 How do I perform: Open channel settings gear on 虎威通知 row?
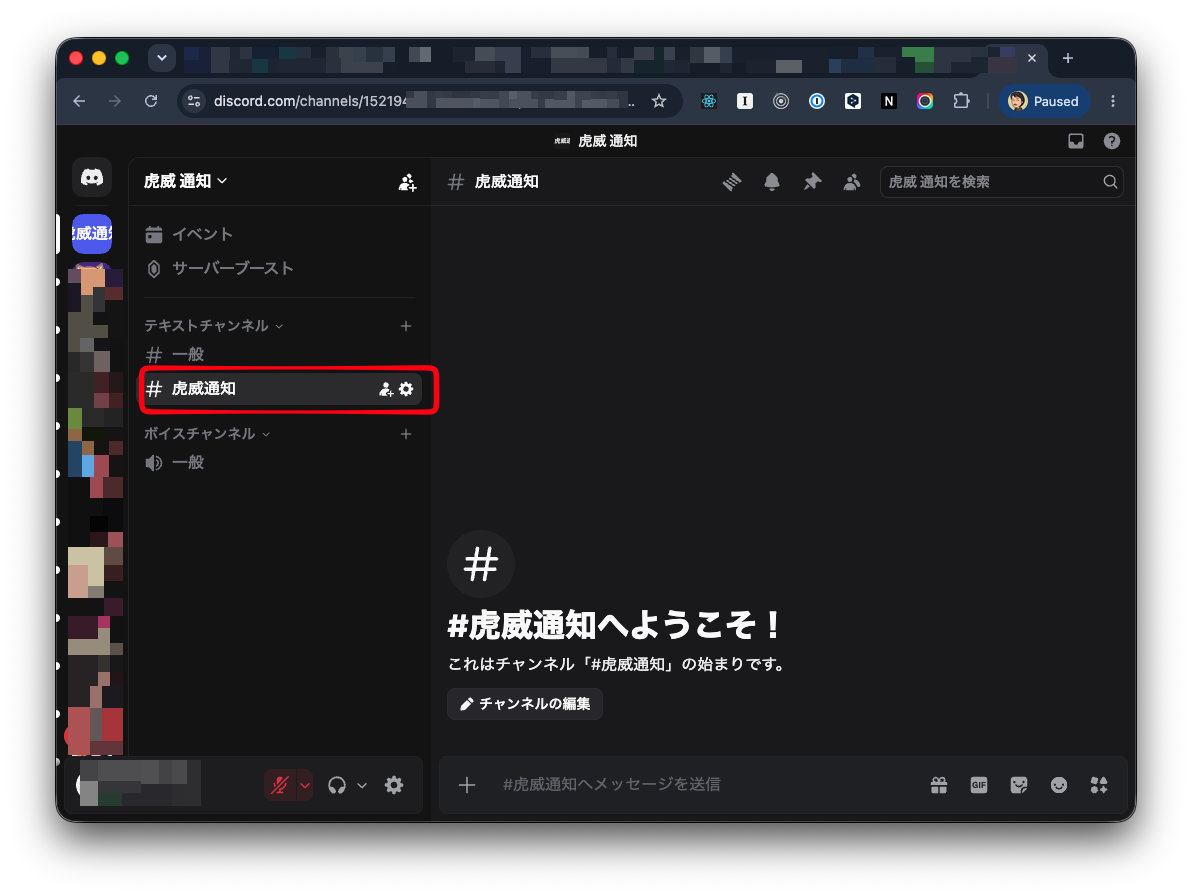tap(407, 389)
